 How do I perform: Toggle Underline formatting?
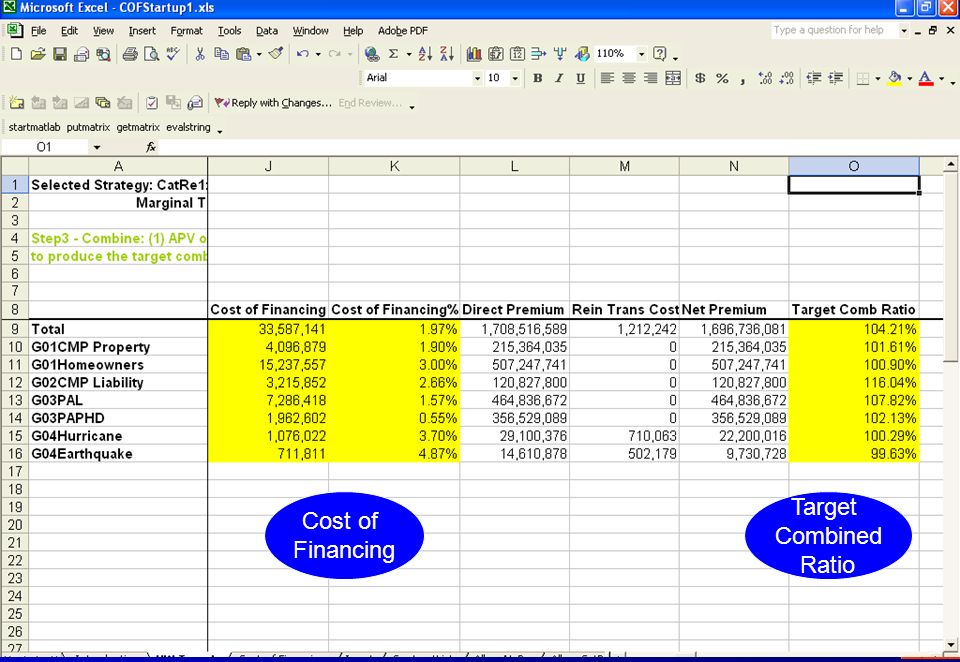pyautogui.click(x=580, y=78)
